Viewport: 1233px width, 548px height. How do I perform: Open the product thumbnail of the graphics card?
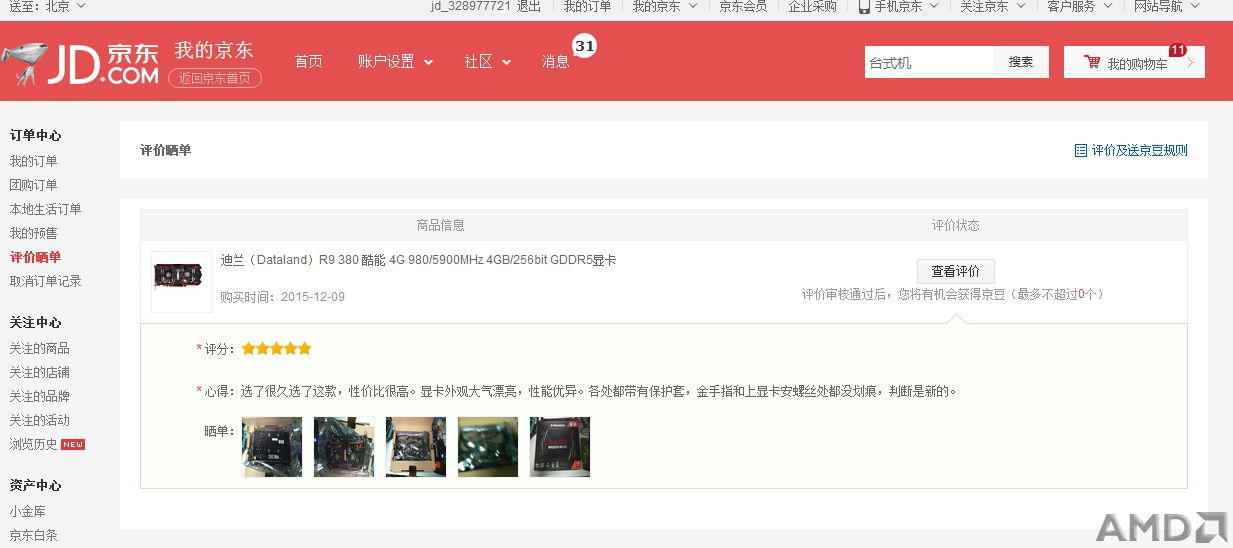point(182,282)
